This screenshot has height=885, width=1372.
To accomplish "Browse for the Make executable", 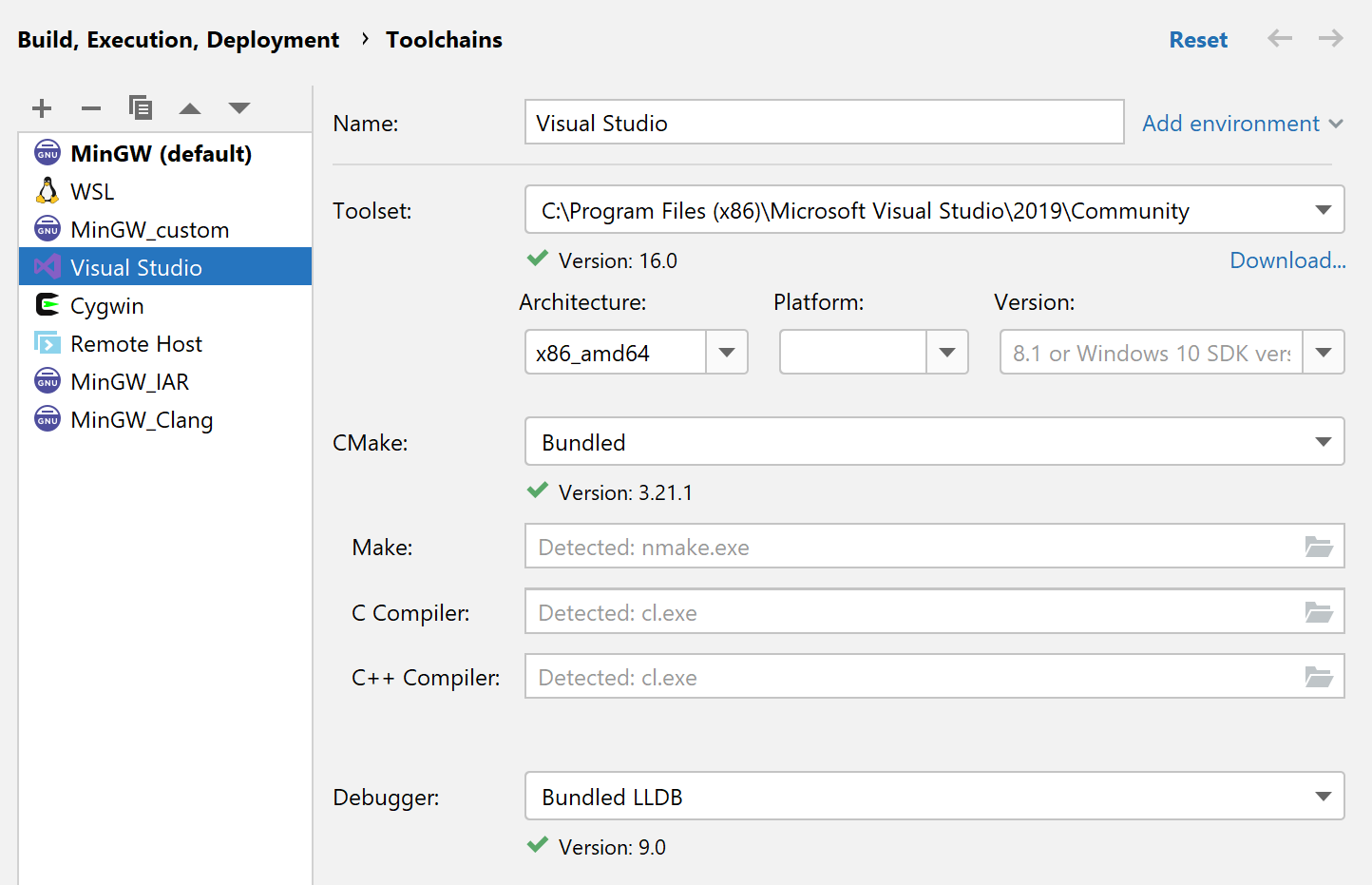I will tap(1319, 547).
